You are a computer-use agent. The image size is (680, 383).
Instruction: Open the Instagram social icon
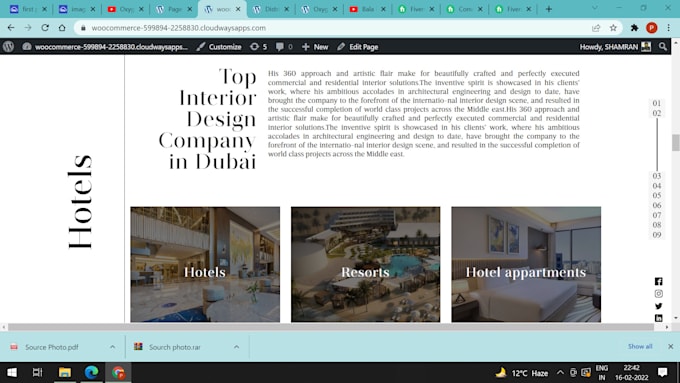click(658, 294)
